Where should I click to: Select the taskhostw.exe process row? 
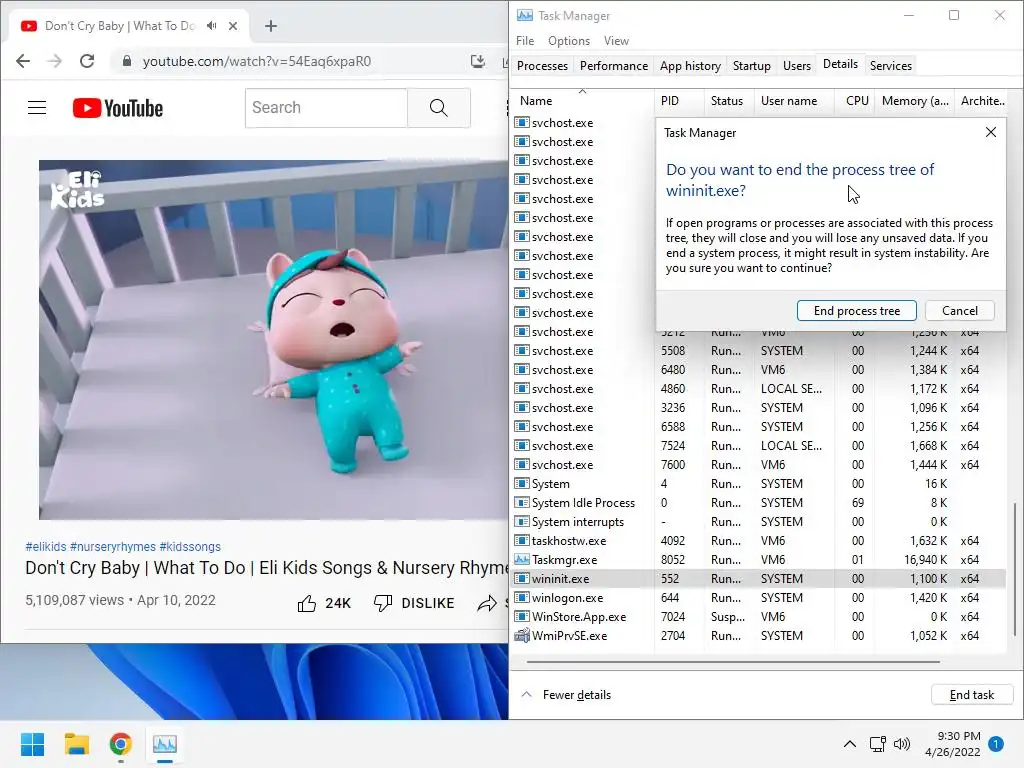[x=758, y=541]
